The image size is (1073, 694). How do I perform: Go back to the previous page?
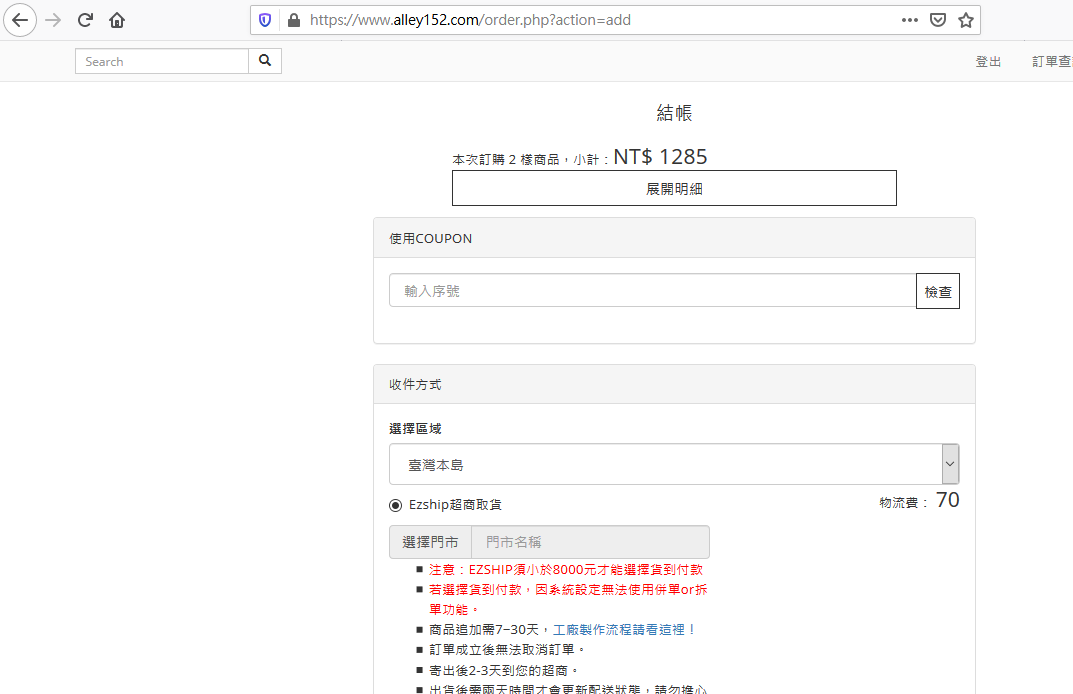[20, 20]
